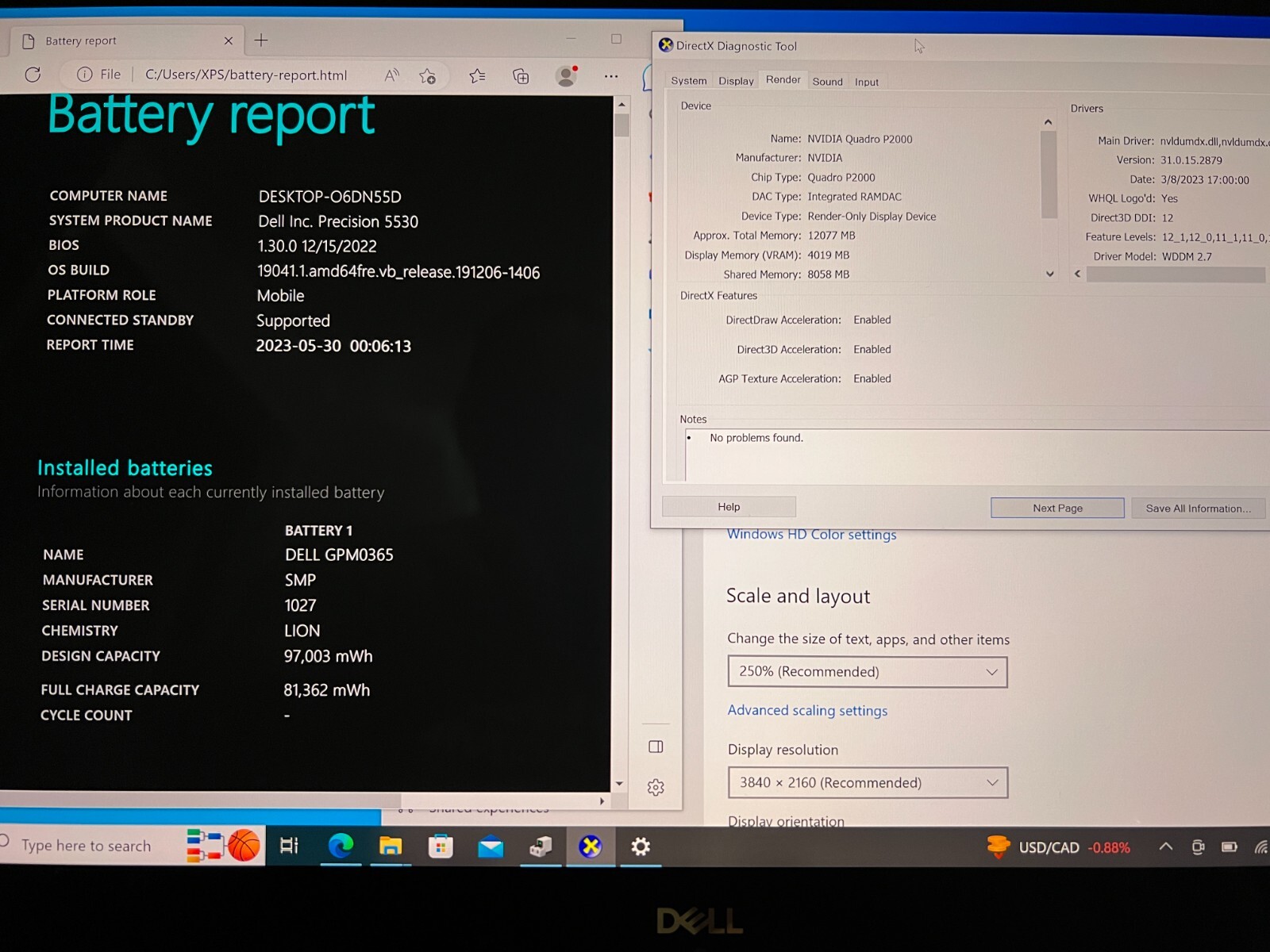Click the value 81,362 mWh
Image resolution: width=1270 pixels, height=952 pixels.
[326, 690]
